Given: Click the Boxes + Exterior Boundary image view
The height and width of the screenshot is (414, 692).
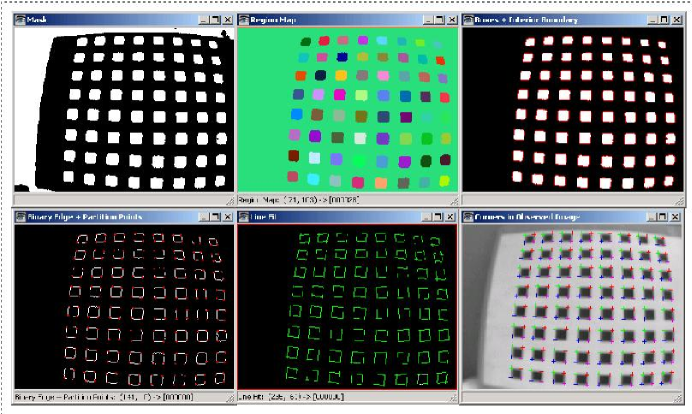Looking at the screenshot, I should pos(573,109).
